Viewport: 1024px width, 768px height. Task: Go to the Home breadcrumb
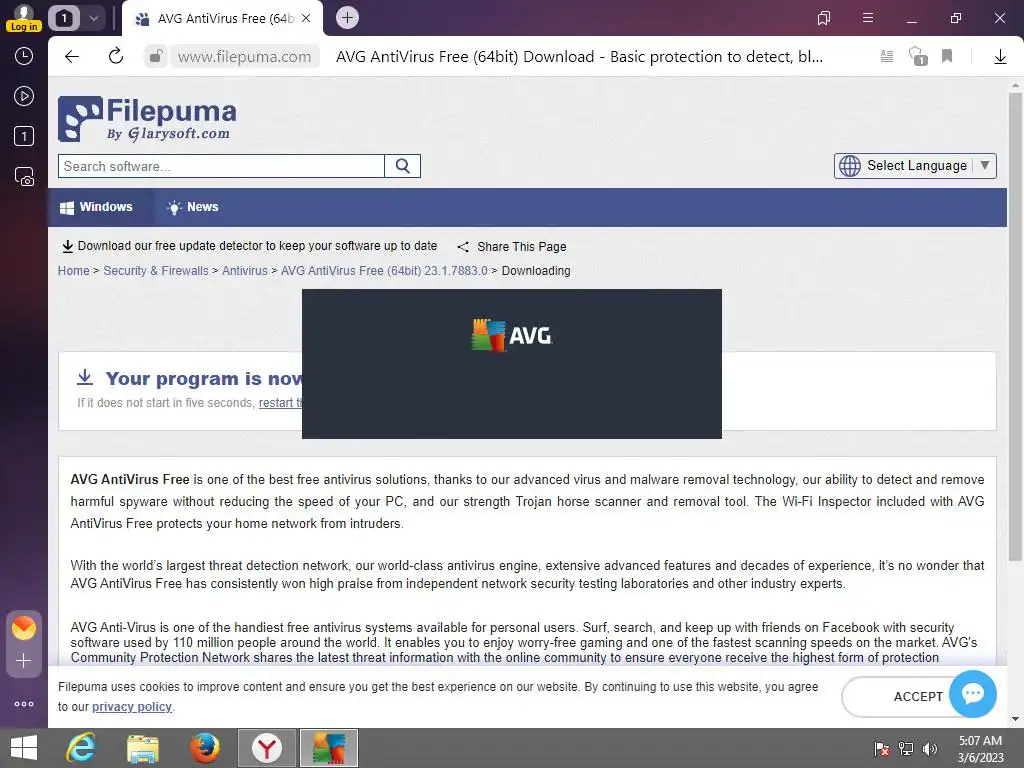click(73, 270)
